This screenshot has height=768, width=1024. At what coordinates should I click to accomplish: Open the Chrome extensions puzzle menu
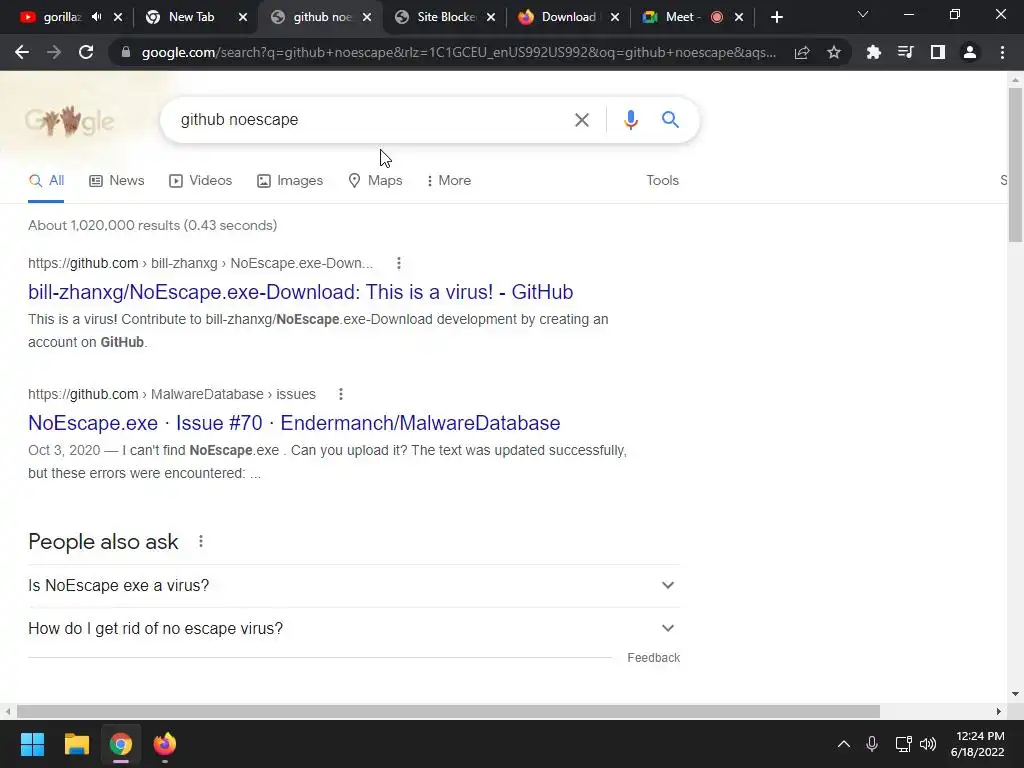(x=873, y=52)
